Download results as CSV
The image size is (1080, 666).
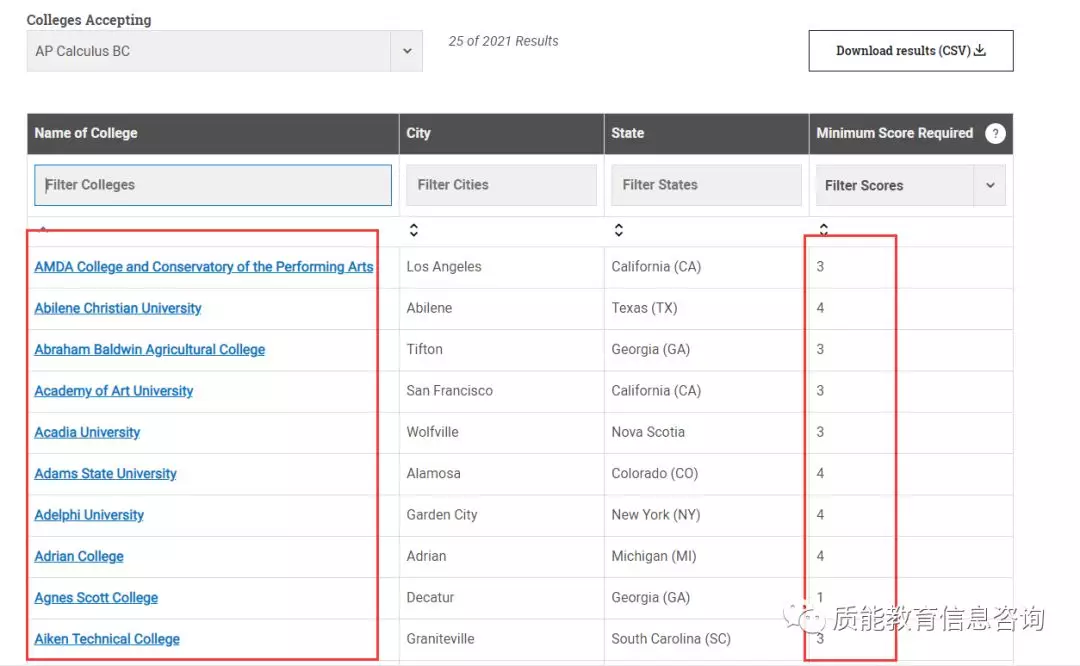911,50
